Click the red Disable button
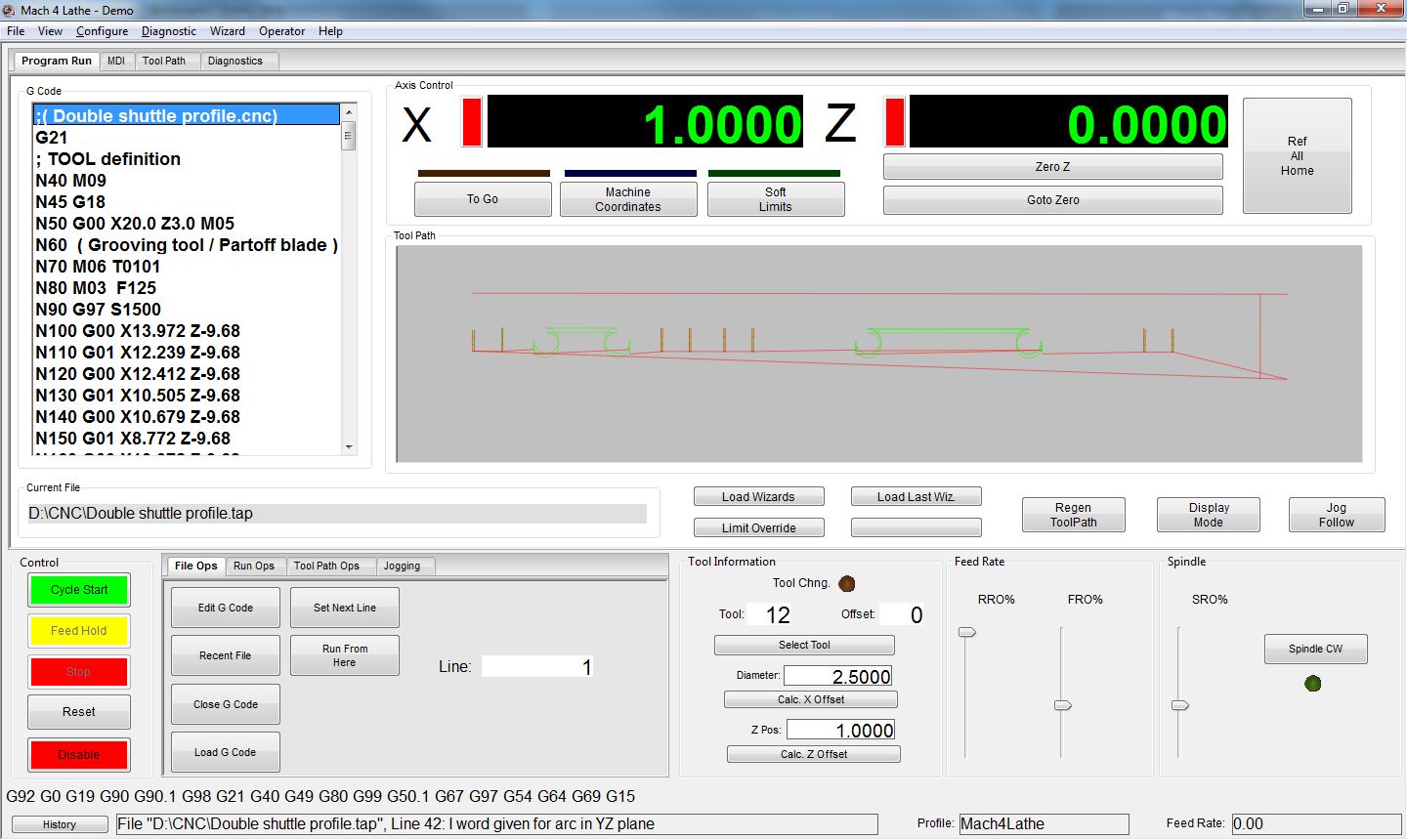The width and height of the screenshot is (1407, 840). (x=79, y=755)
